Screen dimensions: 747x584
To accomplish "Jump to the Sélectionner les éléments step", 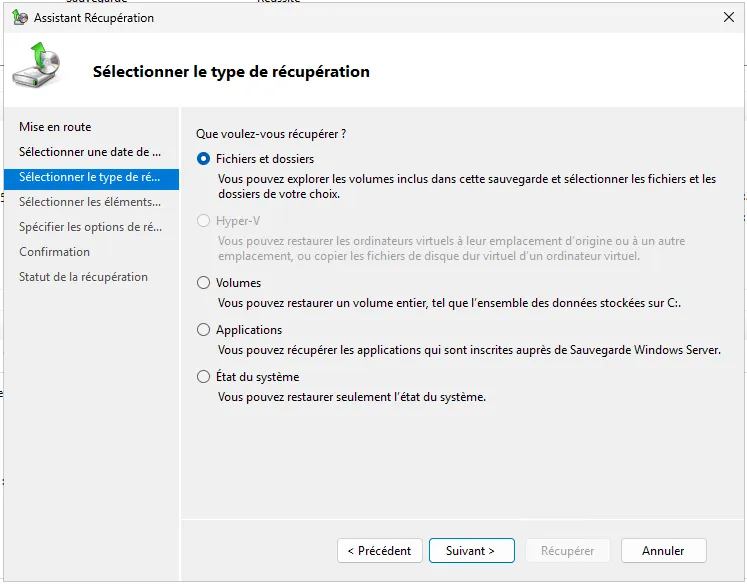I will [90, 202].
